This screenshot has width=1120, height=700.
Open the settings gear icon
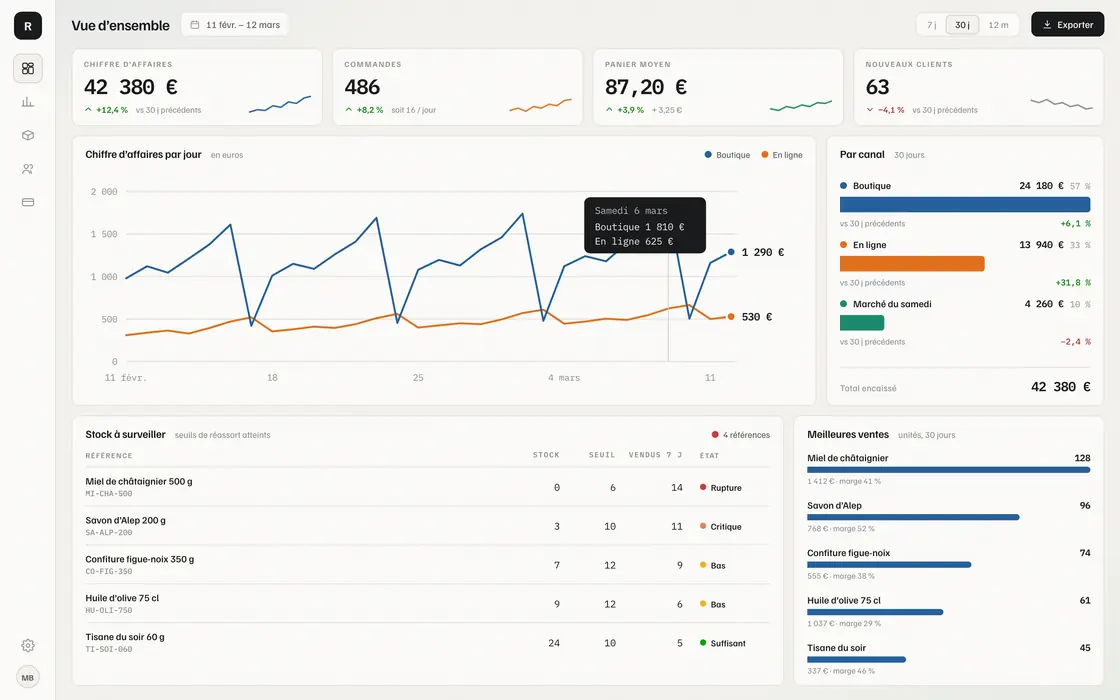[28, 646]
